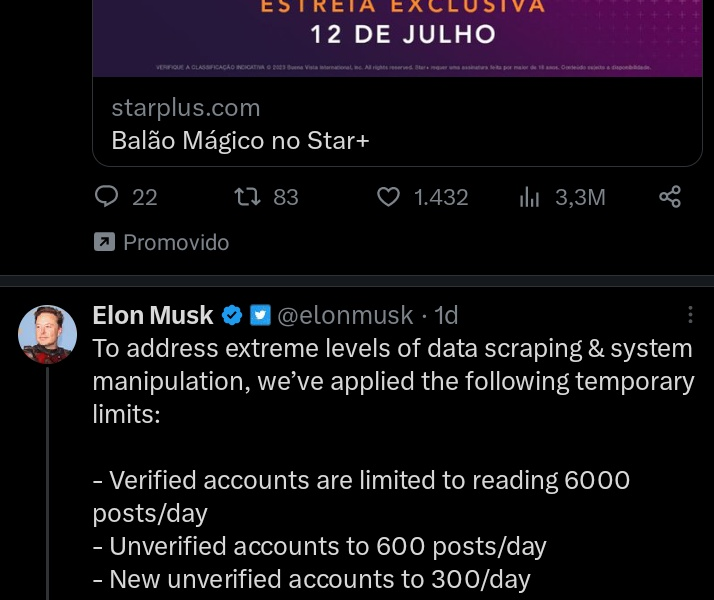The image size is (714, 600).
Task: Click the 1d timestamp on the tweet
Action: tap(446, 316)
